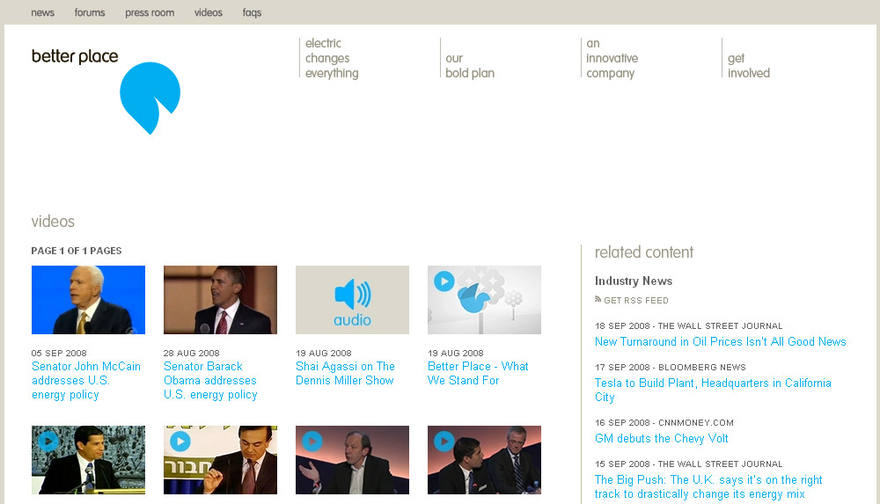Click the John McCain video thumbnail

click(x=88, y=300)
